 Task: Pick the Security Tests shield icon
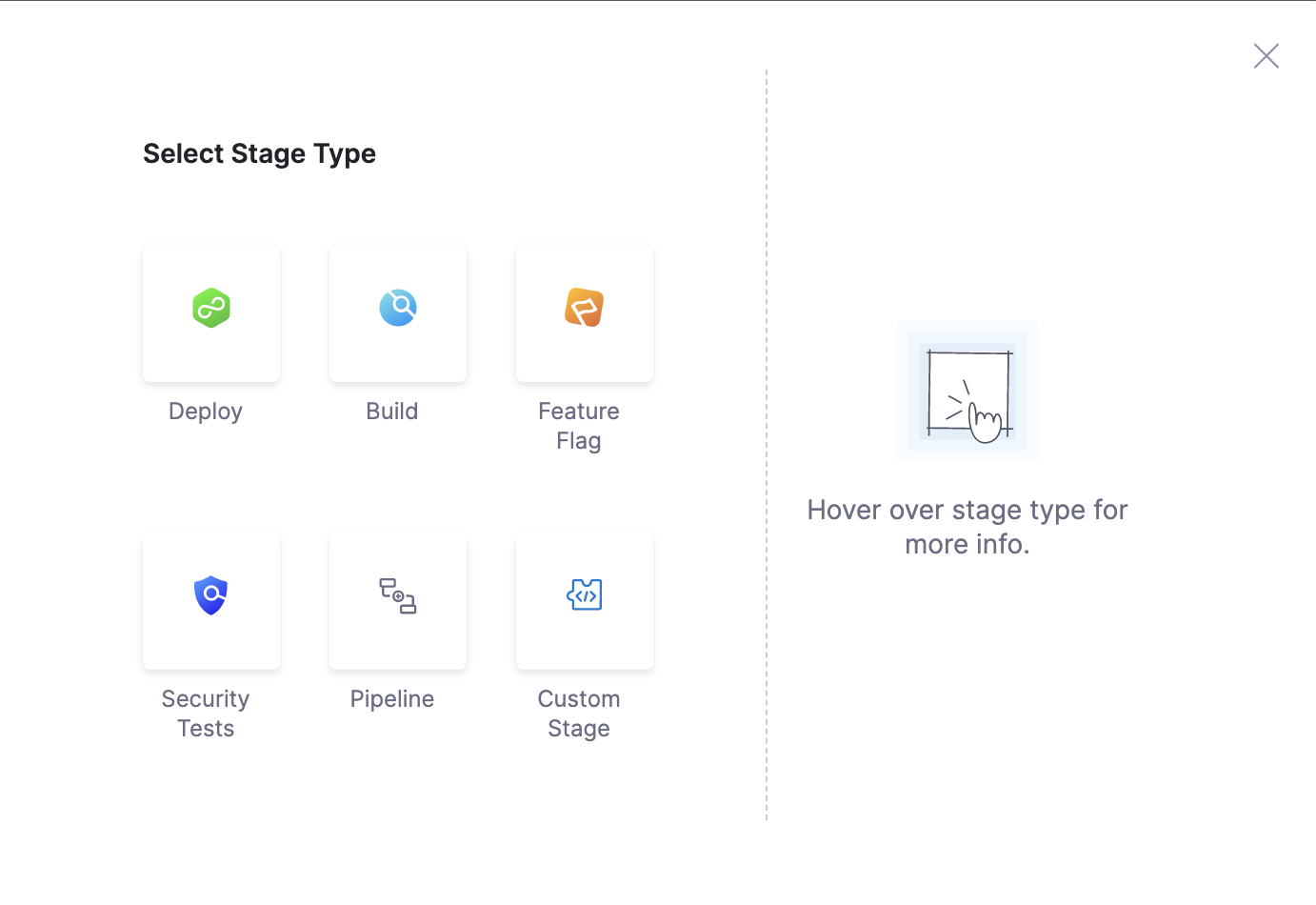click(211, 595)
